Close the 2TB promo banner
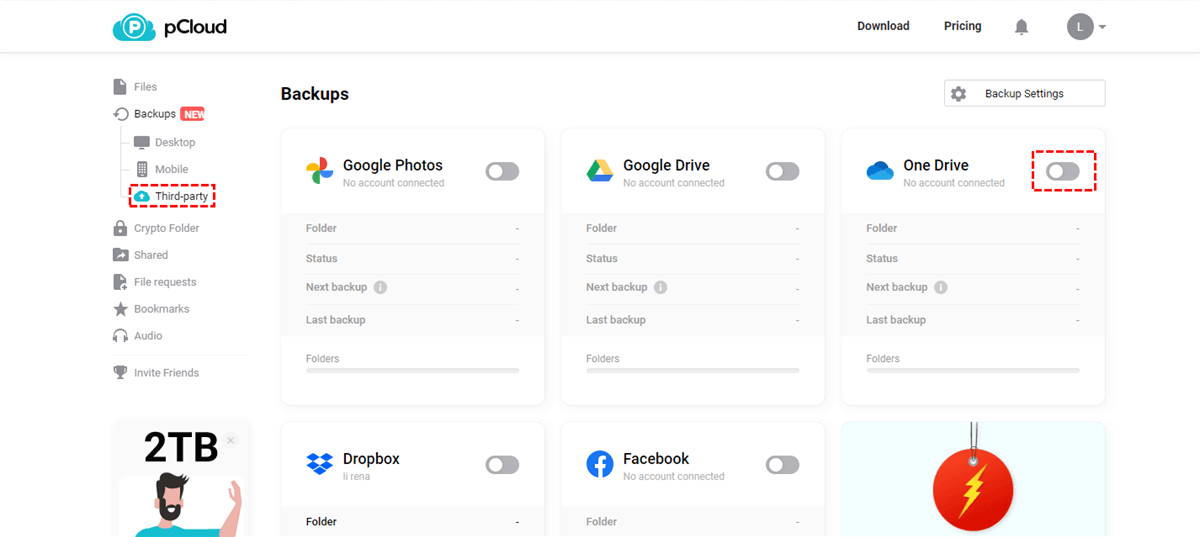Screen dimensions: 1200x537 (230, 440)
